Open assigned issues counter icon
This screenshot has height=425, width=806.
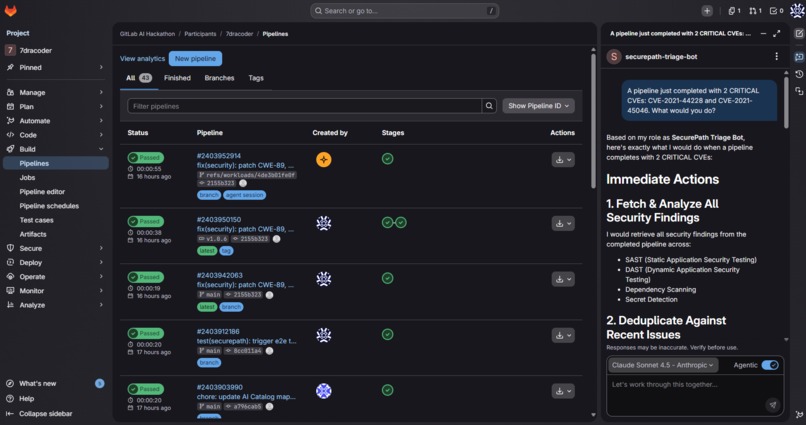click(x=734, y=11)
